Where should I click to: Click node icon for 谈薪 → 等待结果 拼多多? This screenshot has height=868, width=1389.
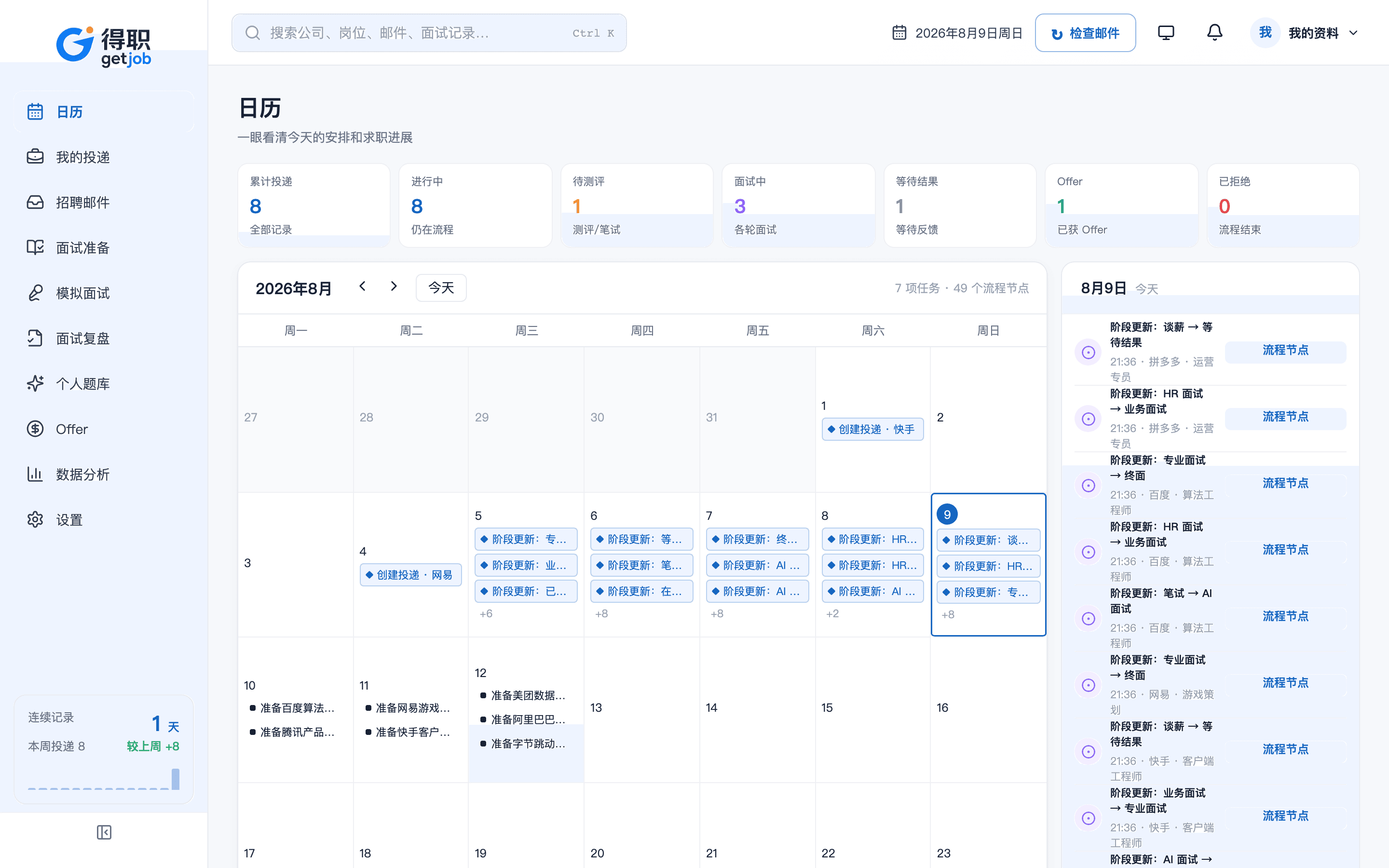[1088, 353]
